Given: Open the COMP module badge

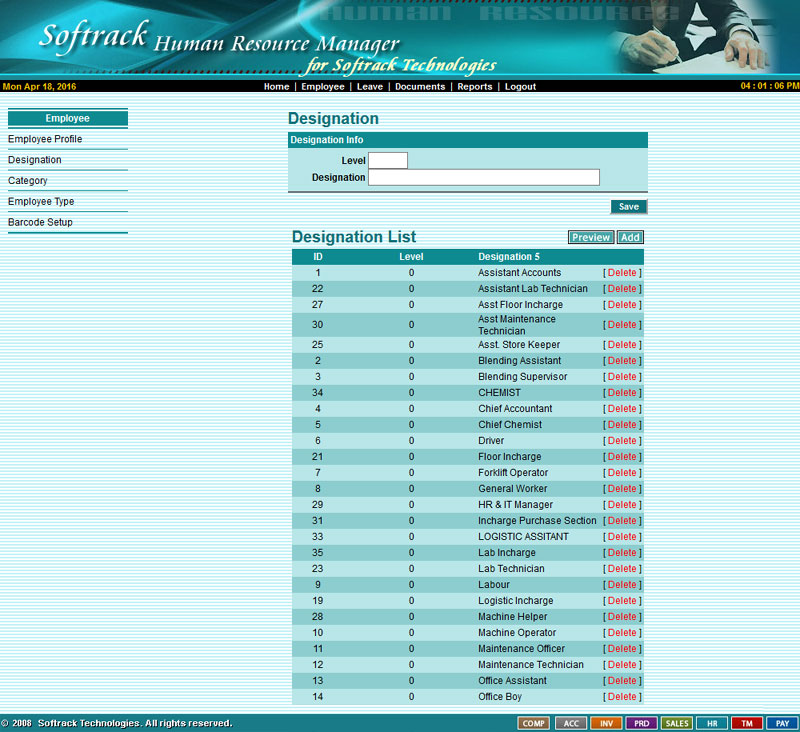Looking at the screenshot, I should point(534,723).
